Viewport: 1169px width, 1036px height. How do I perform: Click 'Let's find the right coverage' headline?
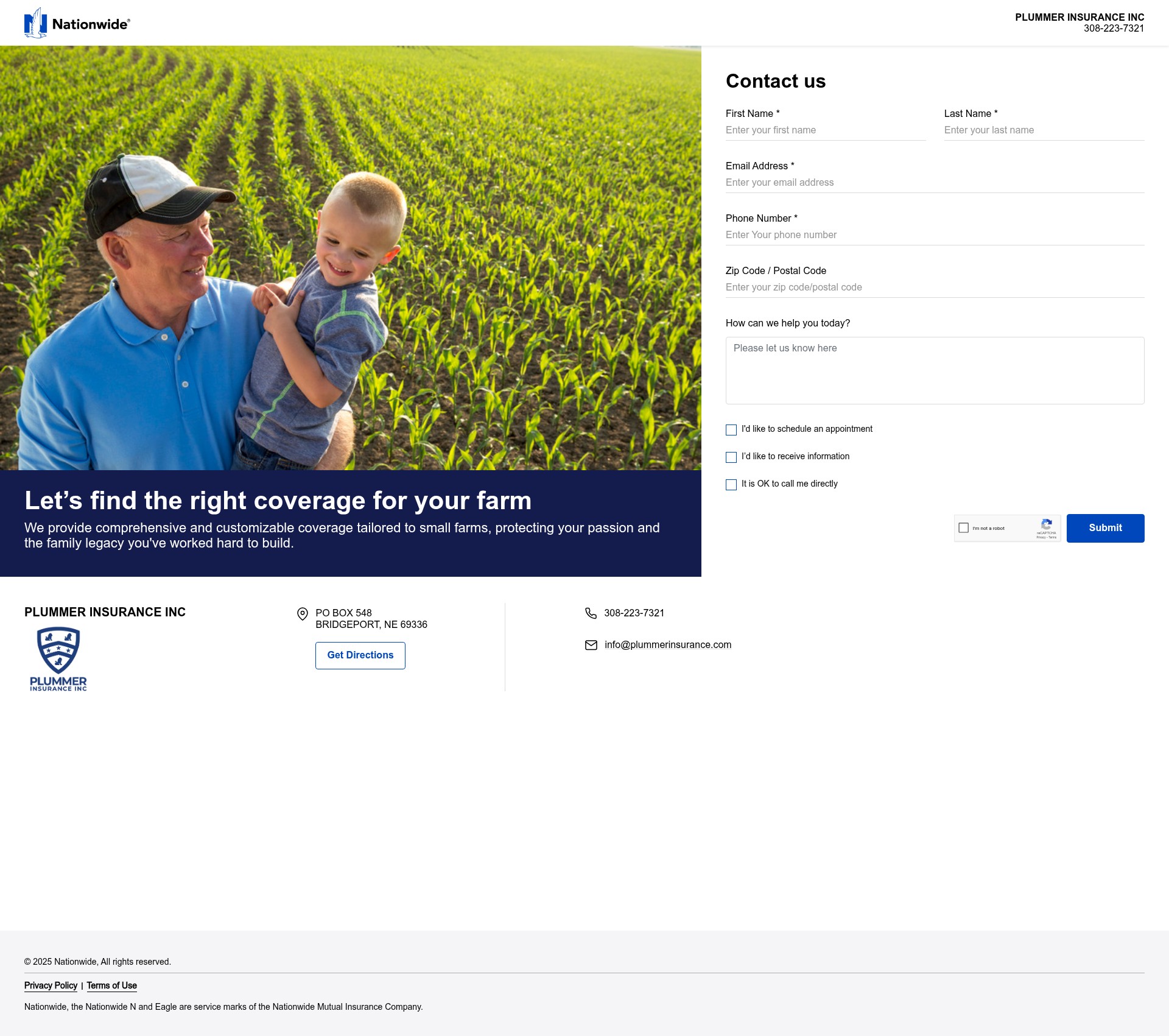(278, 501)
